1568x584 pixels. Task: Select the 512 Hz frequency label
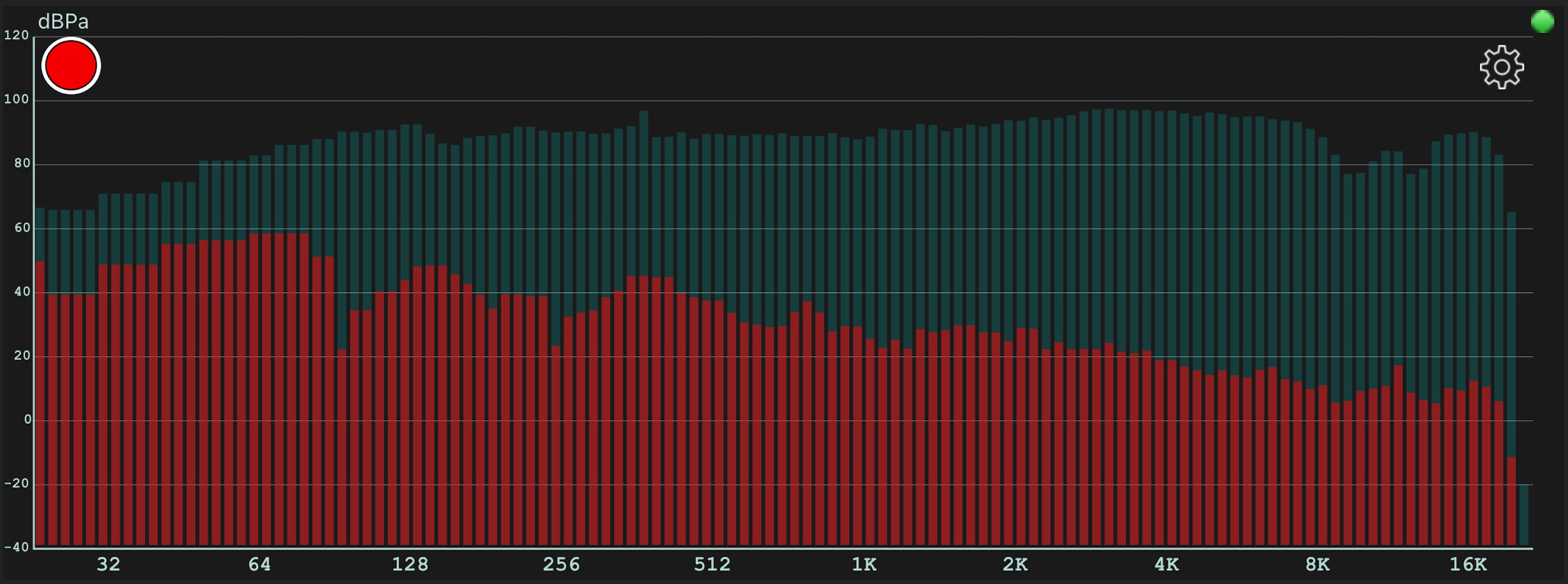click(712, 564)
